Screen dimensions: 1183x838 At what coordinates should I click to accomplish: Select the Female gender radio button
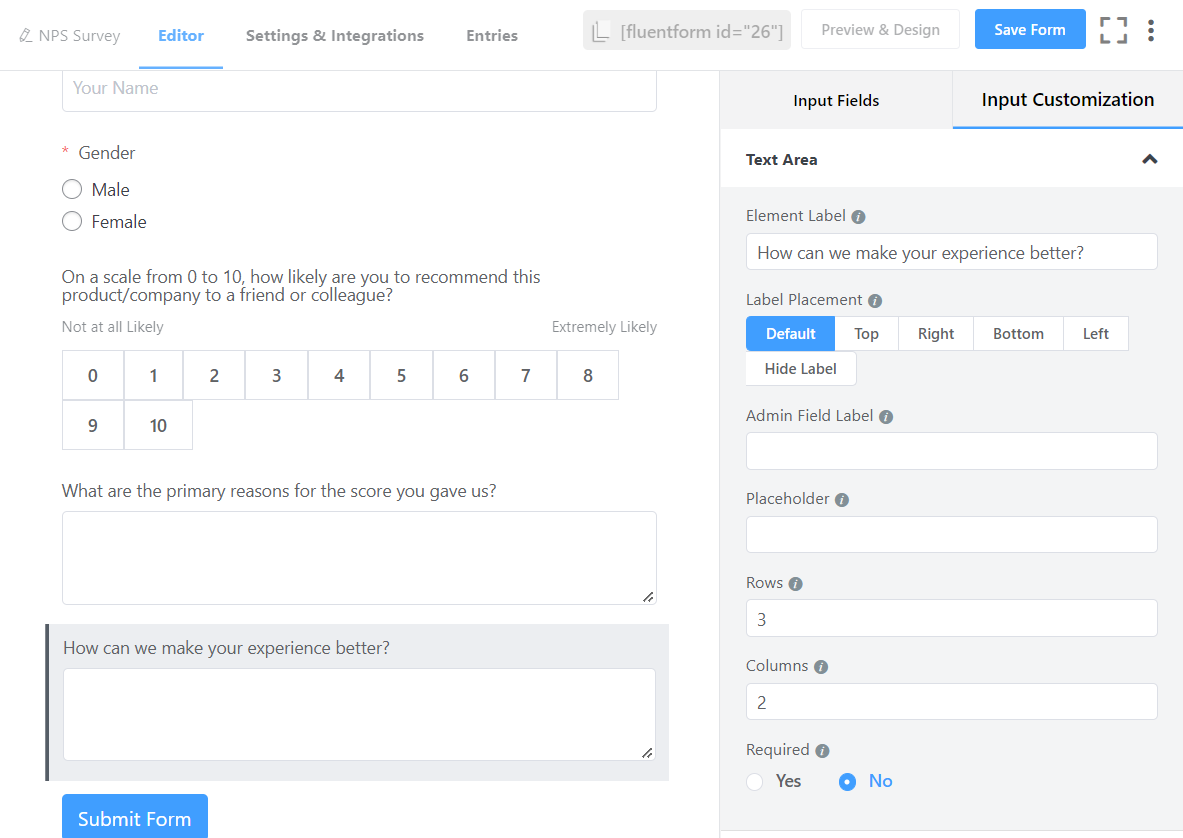(71, 221)
